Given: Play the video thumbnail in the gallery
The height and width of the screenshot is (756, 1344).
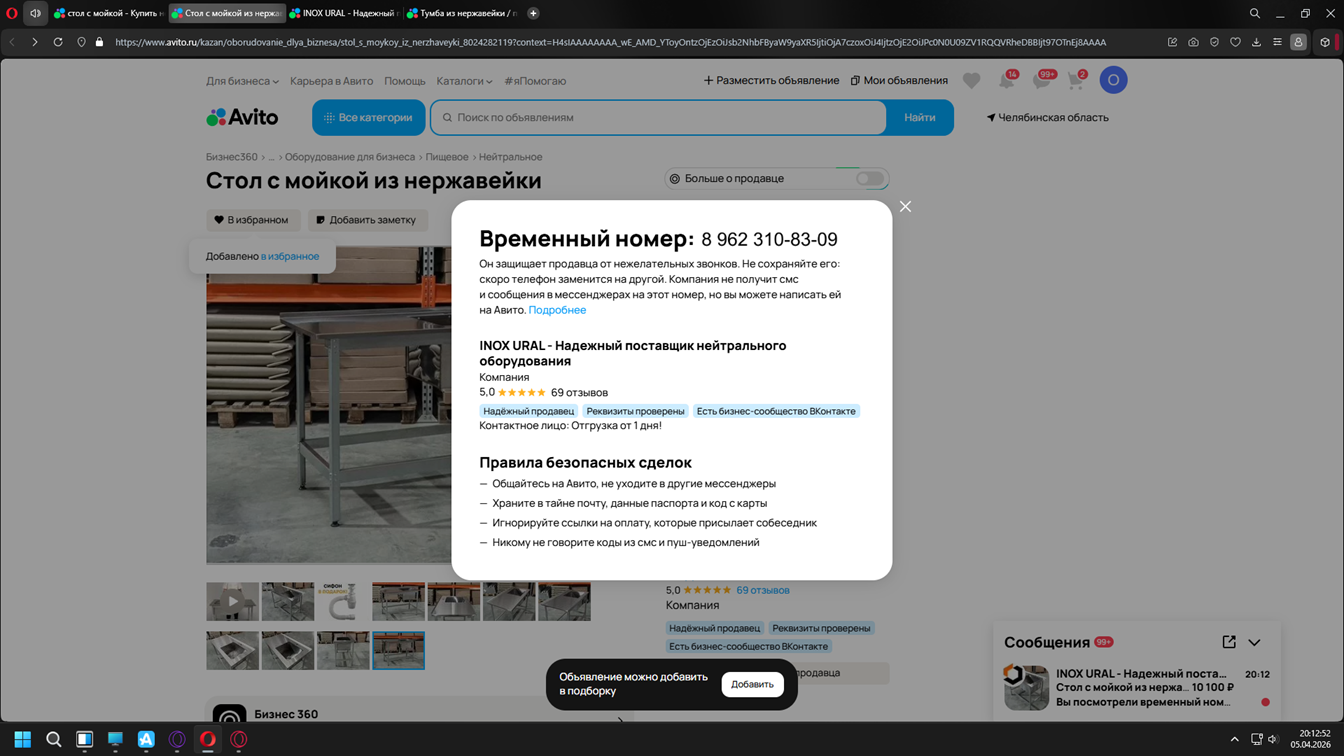Looking at the screenshot, I should tap(232, 602).
